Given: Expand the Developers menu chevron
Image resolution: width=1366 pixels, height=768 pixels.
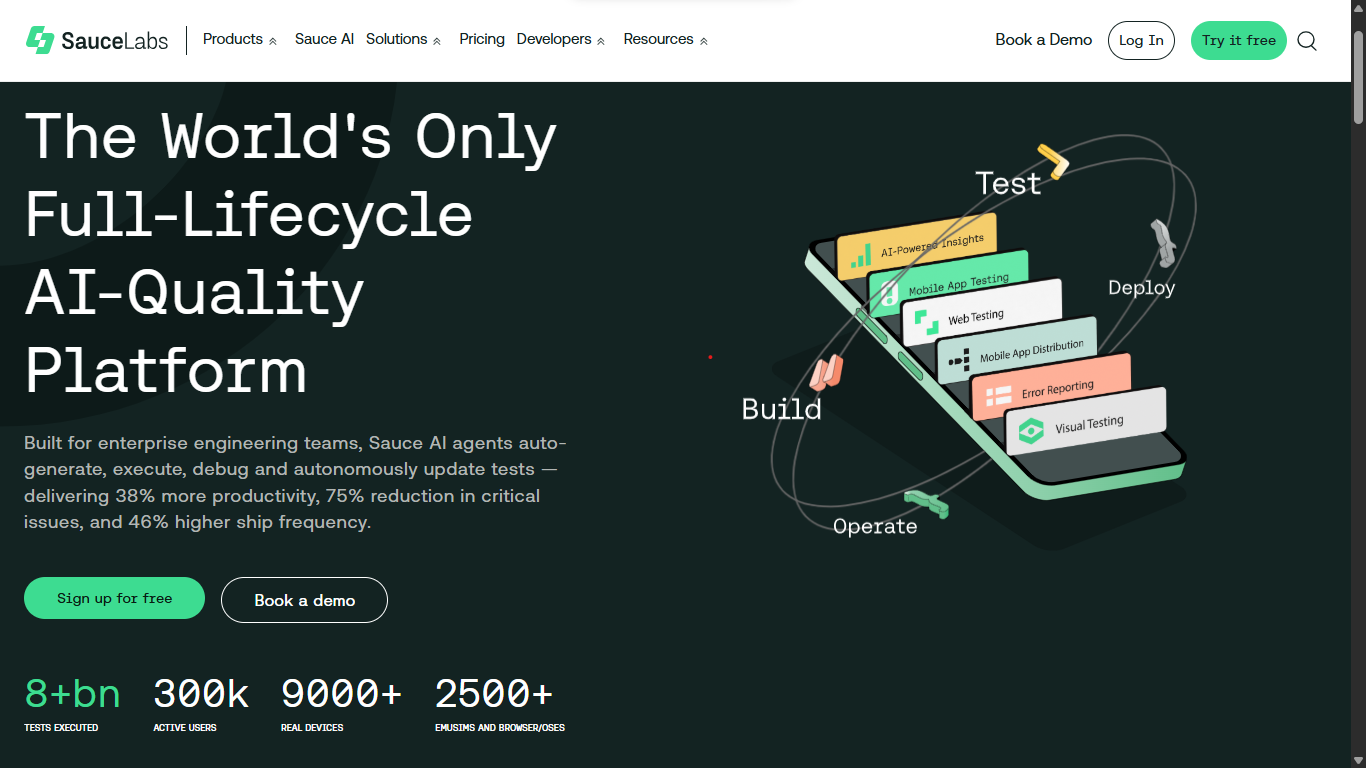Looking at the screenshot, I should (601, 41).
